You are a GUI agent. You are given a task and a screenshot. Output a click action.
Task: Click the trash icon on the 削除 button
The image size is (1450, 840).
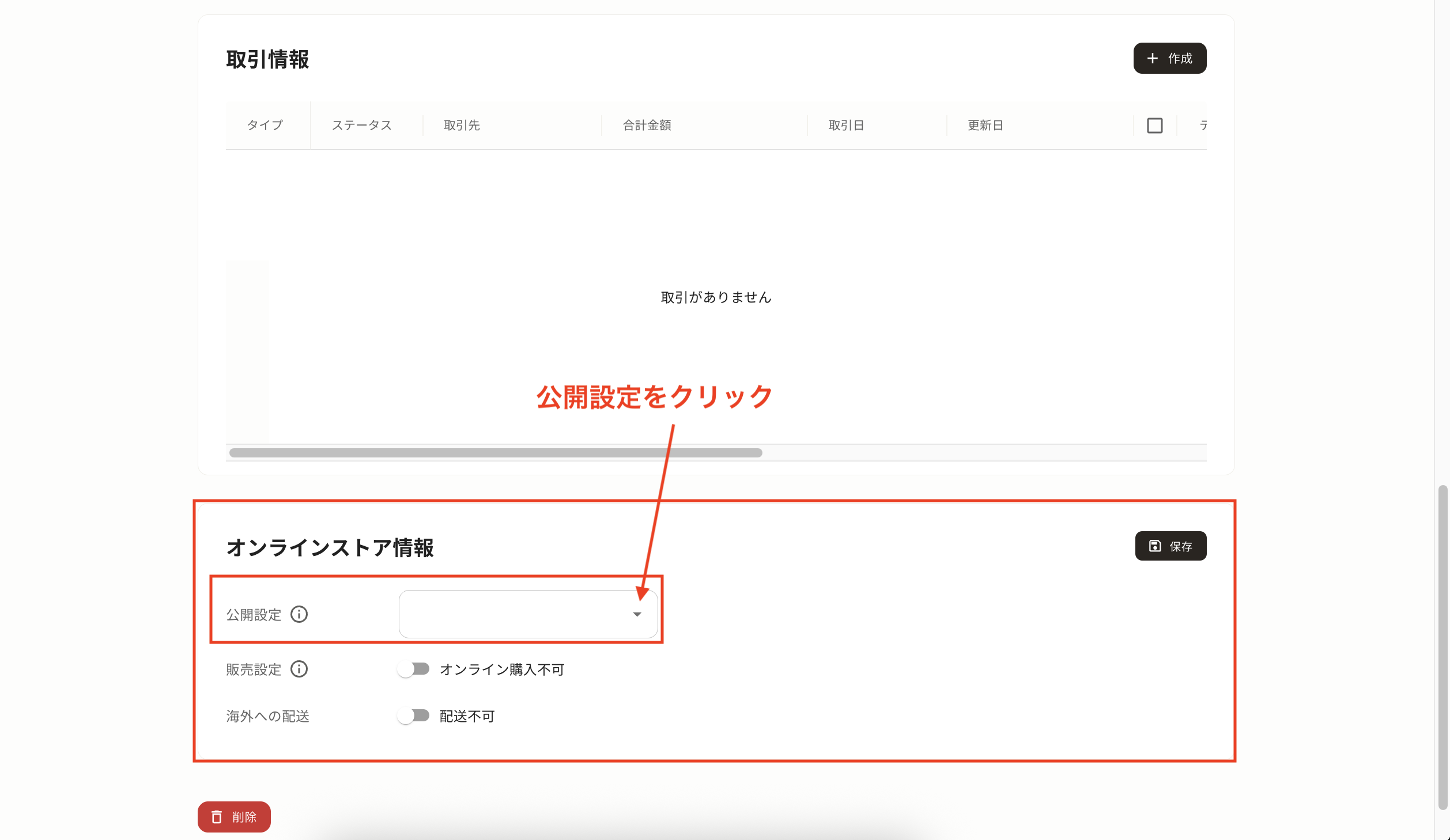216,816
